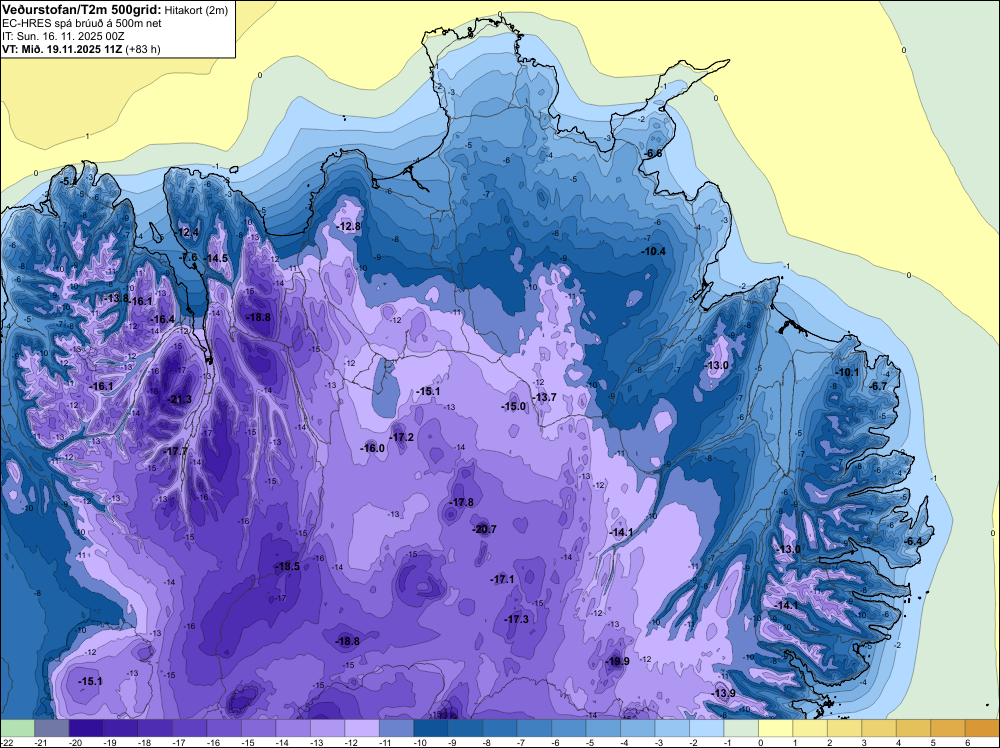Select the -17.1 temperature reading
This screenshot has height=748, width=1000.
pyautogui.click(x=502, y=580)
